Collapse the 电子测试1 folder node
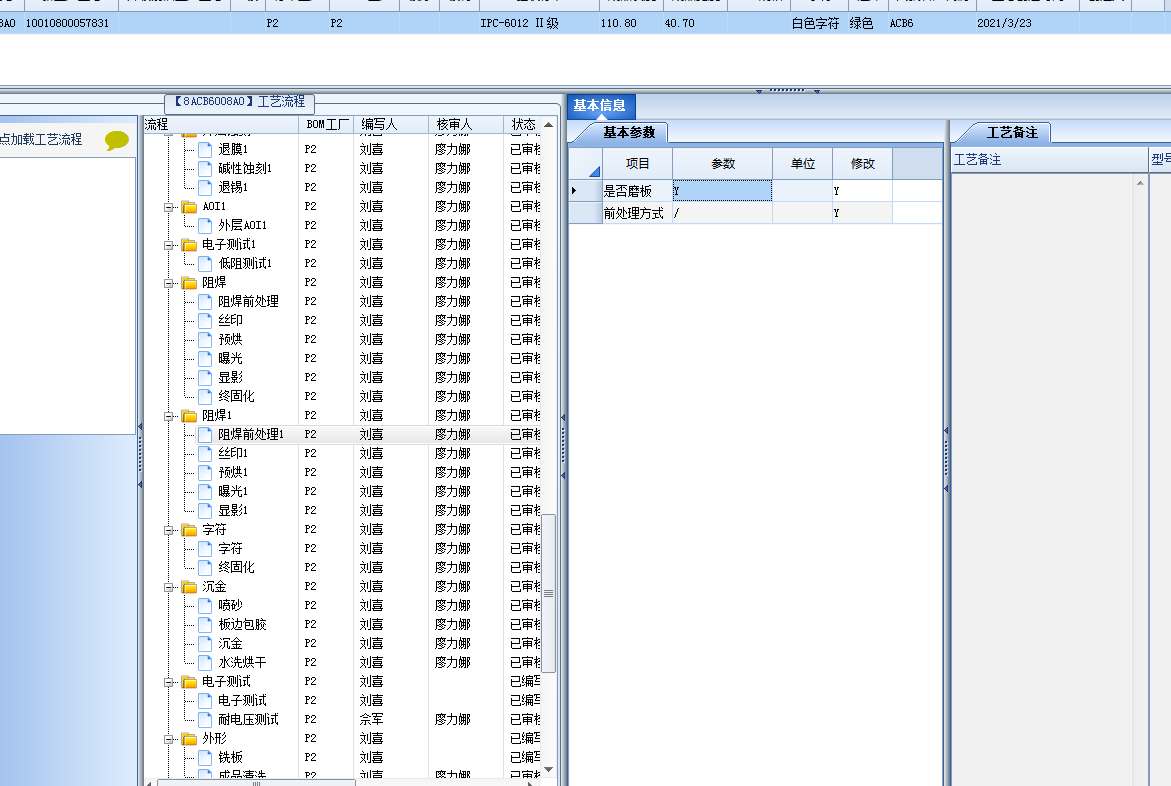The height and width of the screenshot is (786, 1171). (170, 245)
